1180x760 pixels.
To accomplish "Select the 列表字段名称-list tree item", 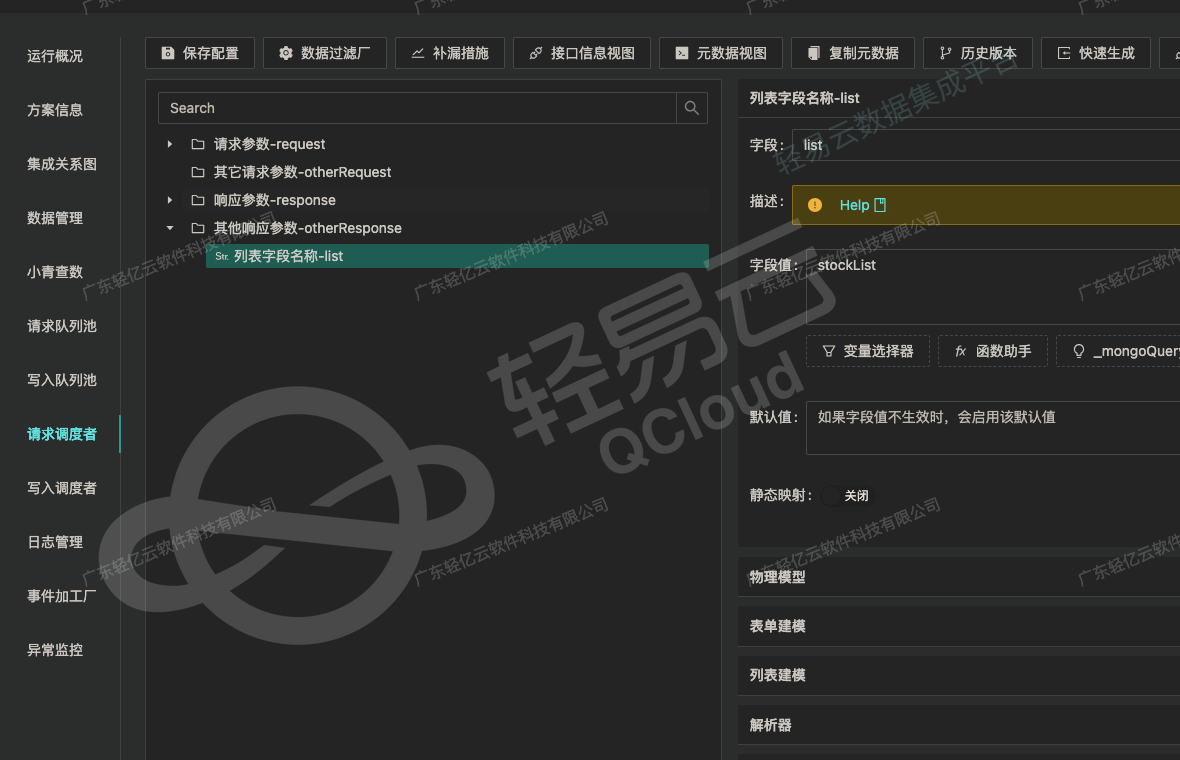I will click(288, 257).
